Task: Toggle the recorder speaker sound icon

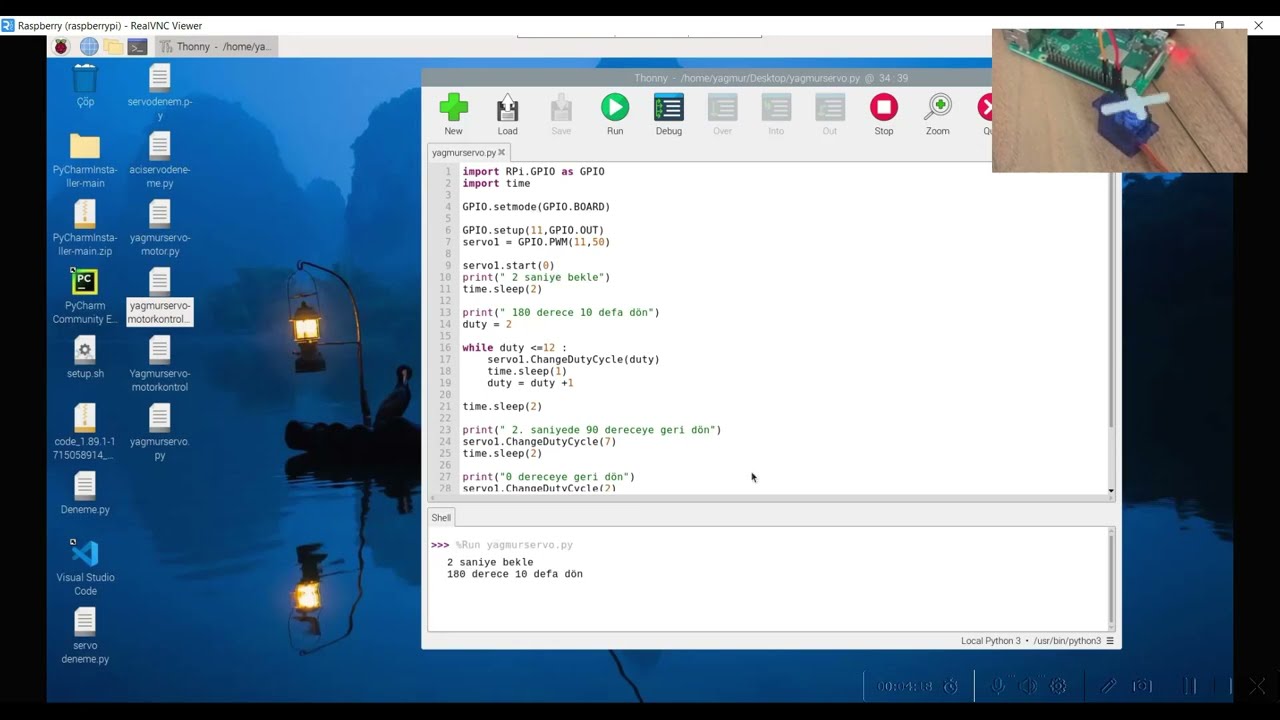Action: pyautogui.click(x=1028, y=686)
